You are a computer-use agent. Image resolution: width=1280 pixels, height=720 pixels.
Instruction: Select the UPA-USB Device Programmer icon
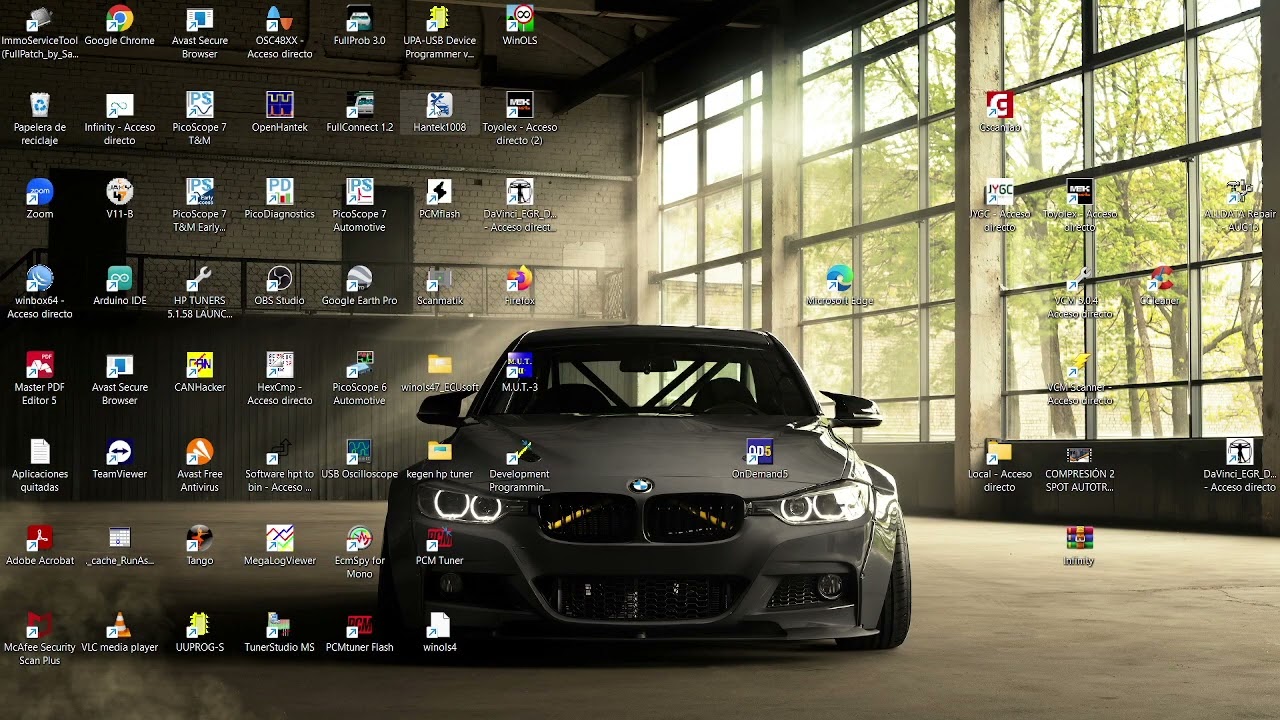[x=440, y=19]
